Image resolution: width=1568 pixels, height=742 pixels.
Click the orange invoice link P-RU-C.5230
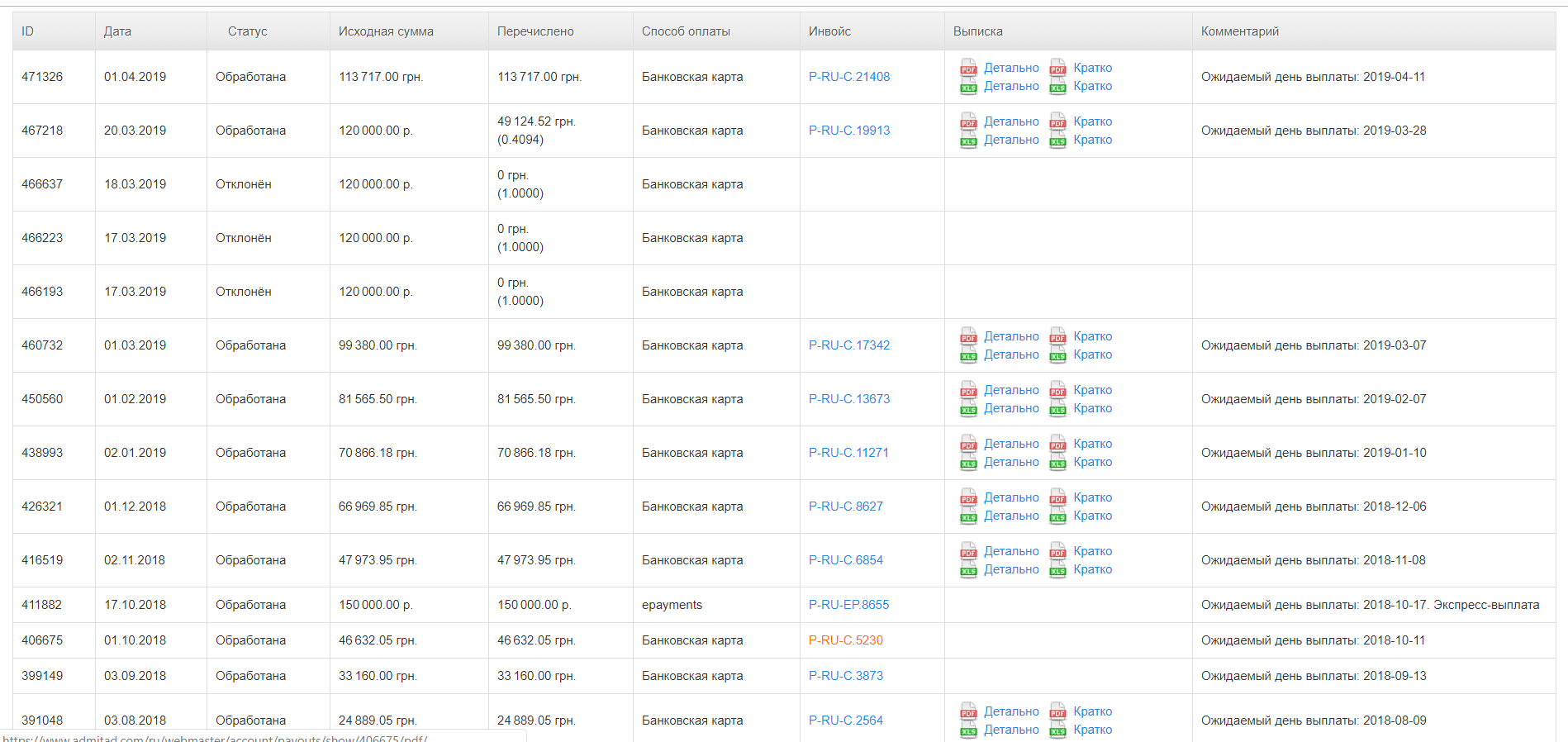tap(845, 640)
